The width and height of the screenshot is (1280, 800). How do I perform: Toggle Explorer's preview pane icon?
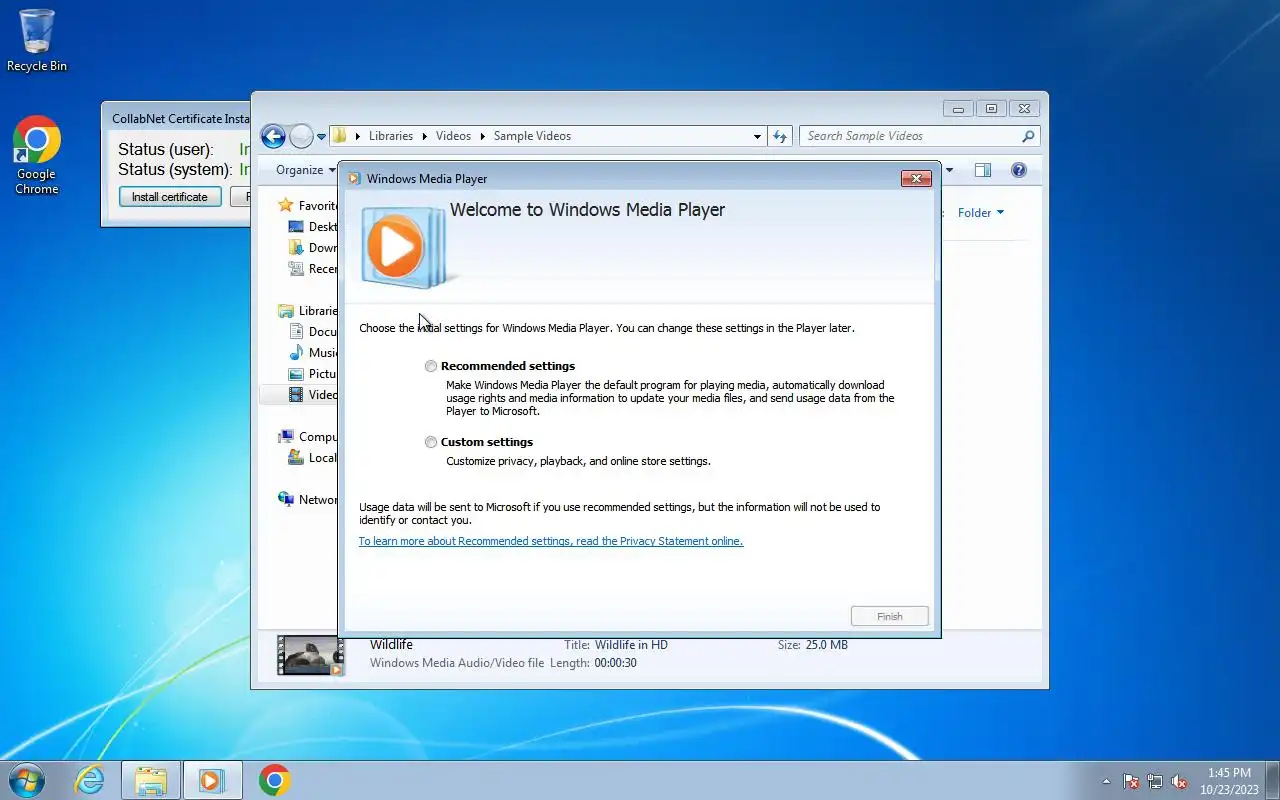[x=983, y=170]
